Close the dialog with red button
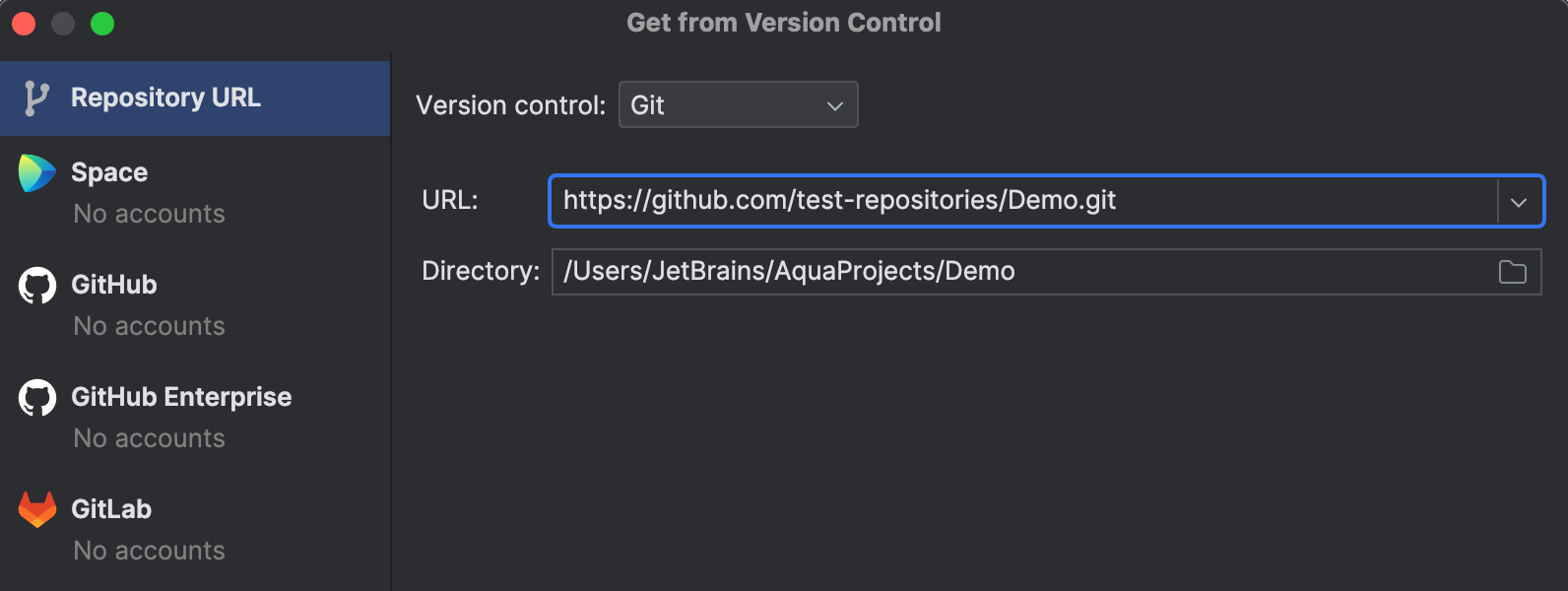 (x=24, y=24)
